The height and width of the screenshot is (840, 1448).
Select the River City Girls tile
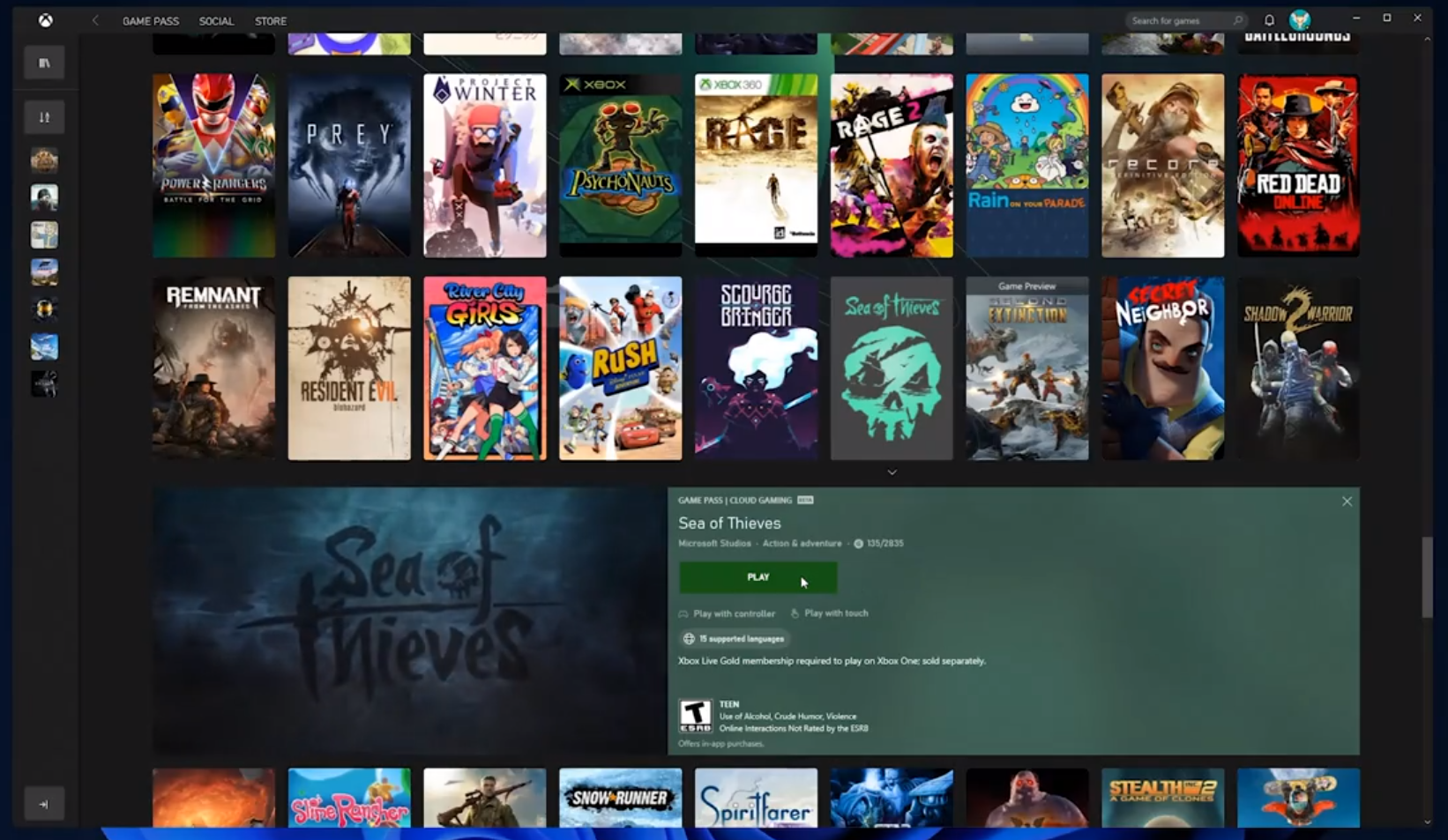coord(485,368)
